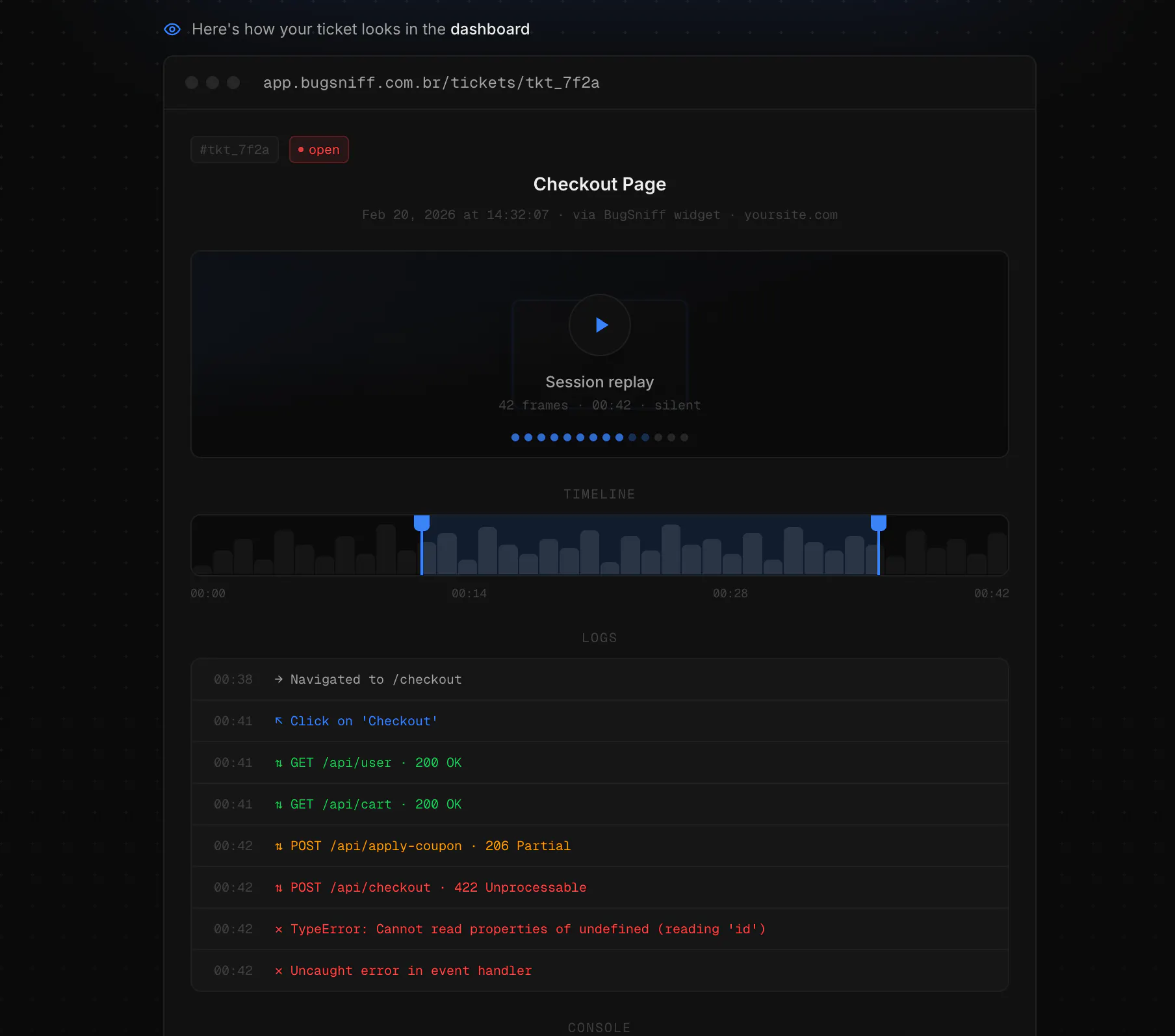Viewport: 1175px width, 1036px height.
Task: Click the 00:42 timeline end label
Action: click(x=991, y=593)
